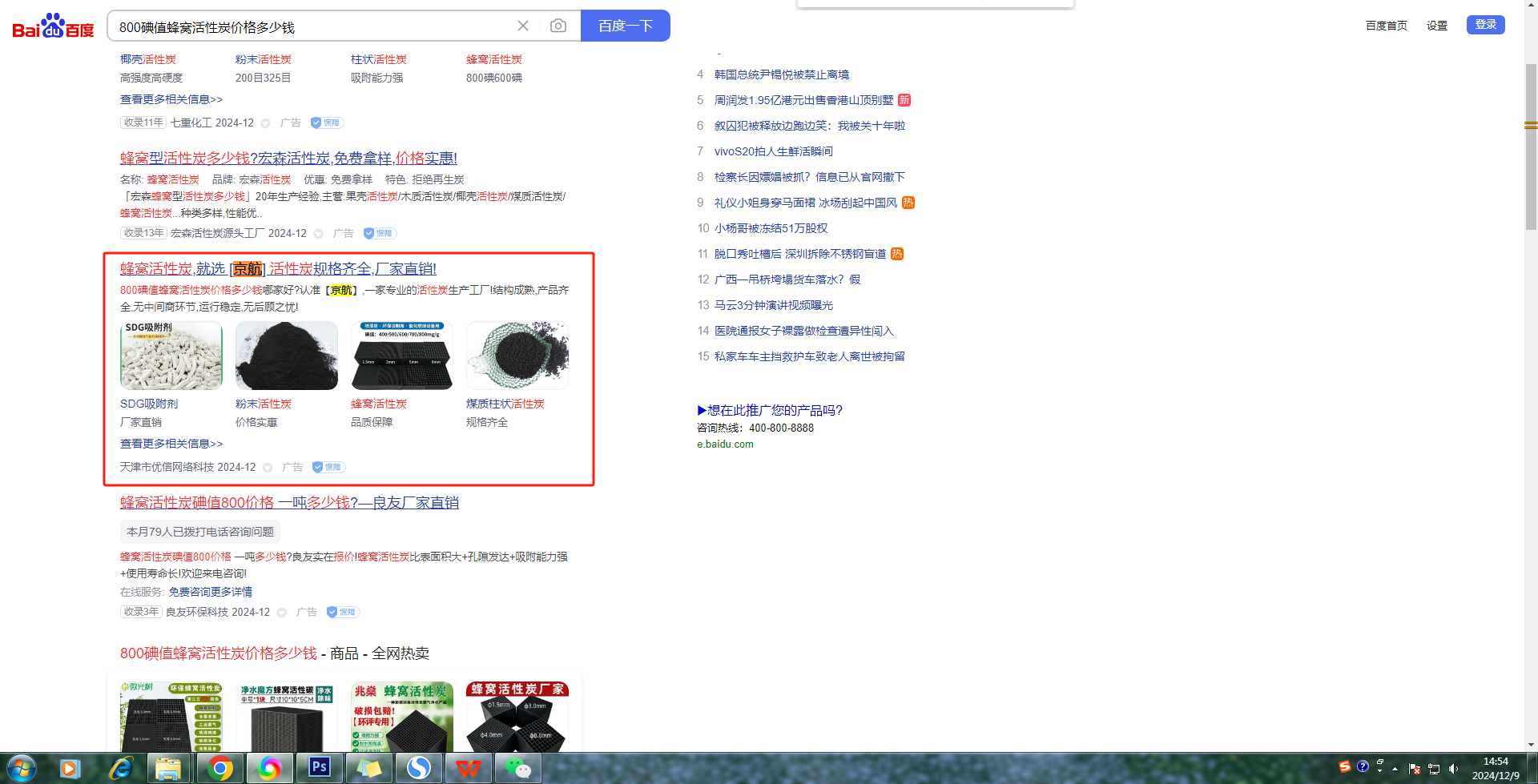Open the Windows Start button
Screen dimensions: 1538x784
(x=22, y=769)
